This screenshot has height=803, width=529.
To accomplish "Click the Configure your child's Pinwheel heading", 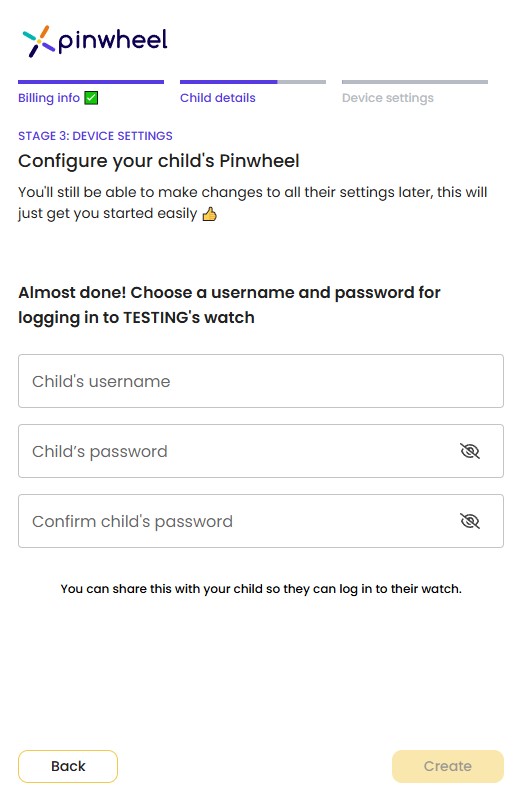I will click(x=159, y=161).
